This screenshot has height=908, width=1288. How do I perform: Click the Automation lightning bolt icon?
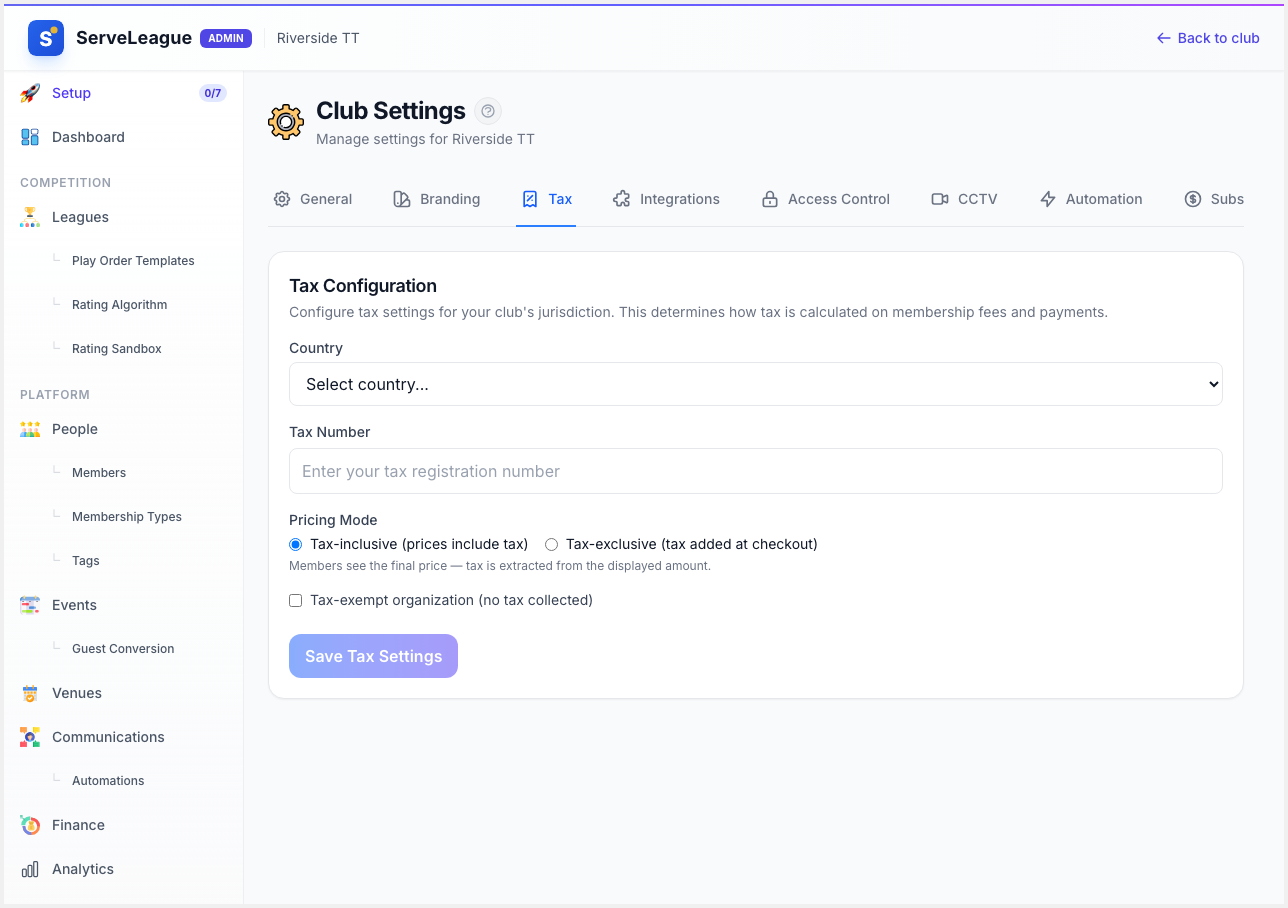click(x=1048, y=199)
